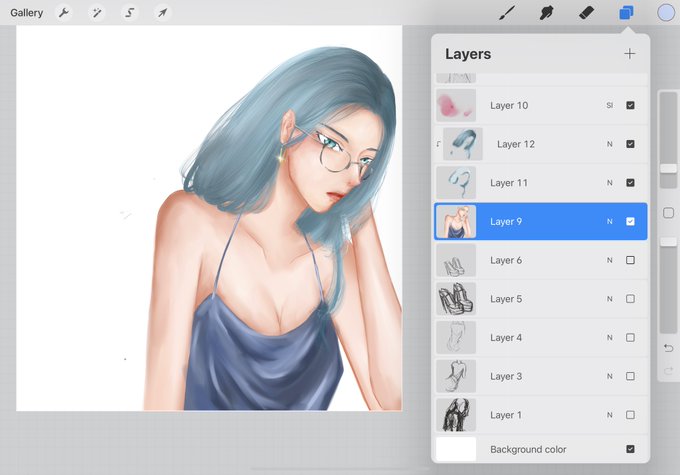Select Layer 11 thumbnail
Image resolution: width=680 pixels, height=475 pixels.
(x=456, y=183)
